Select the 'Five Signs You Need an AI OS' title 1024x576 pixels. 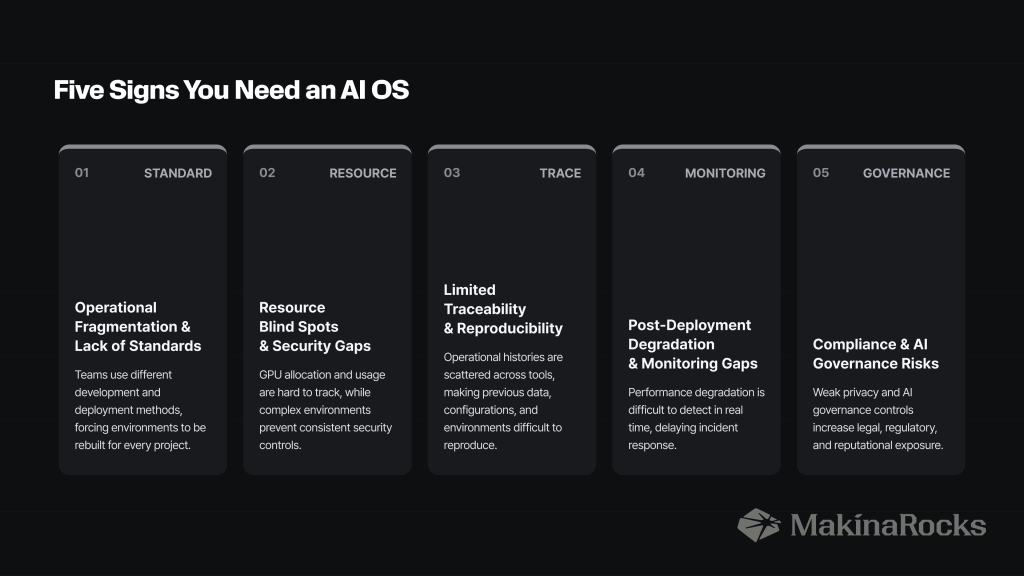click(231, 90)
